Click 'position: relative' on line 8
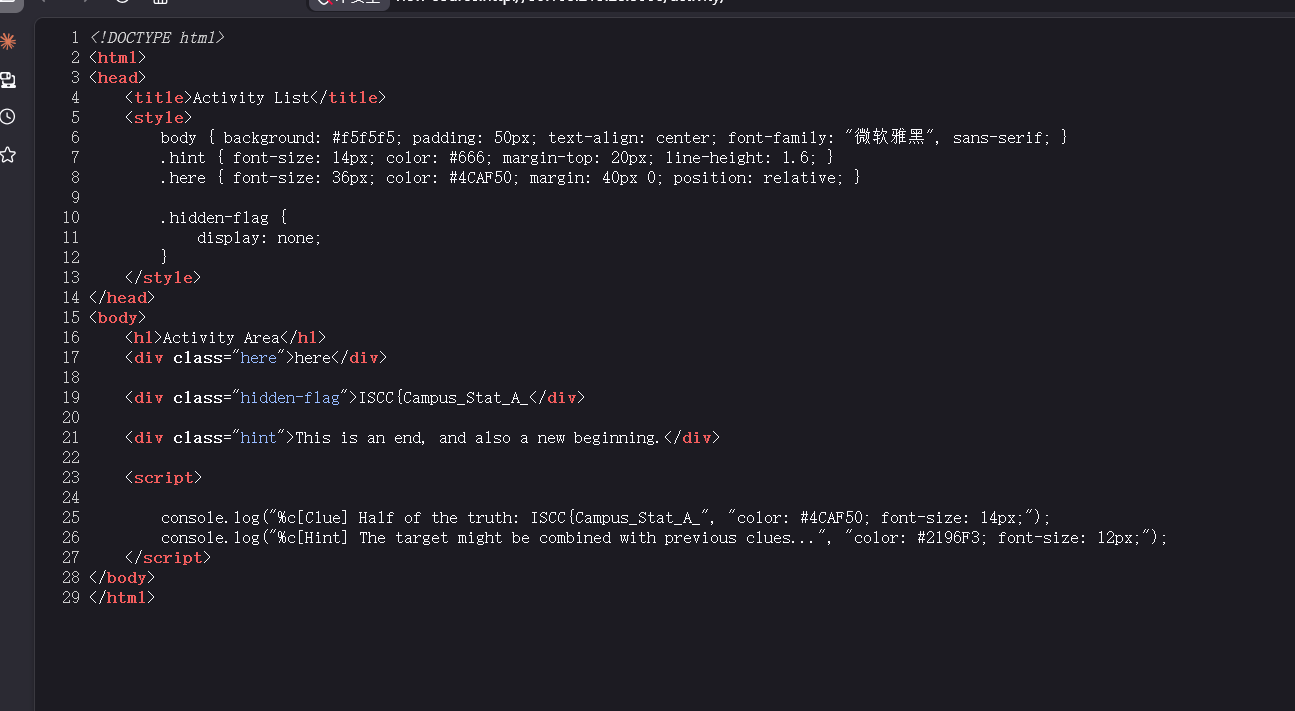Image resolution: width=1295 pixels, height=711 pixels. coord(756,178)
